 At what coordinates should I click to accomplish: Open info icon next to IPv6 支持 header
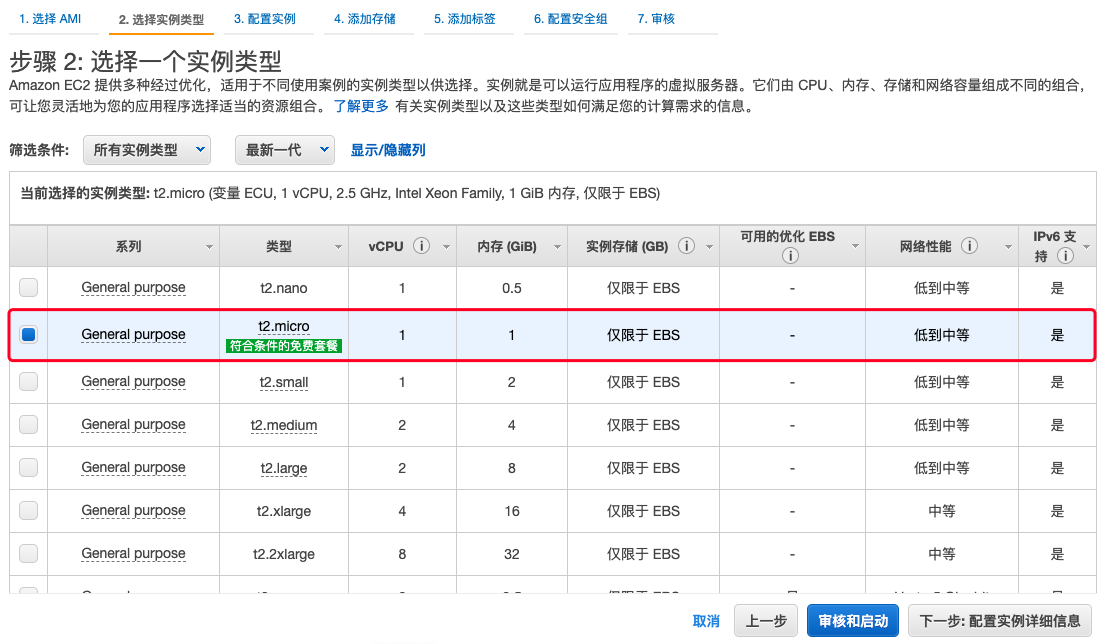[1065, 256]
